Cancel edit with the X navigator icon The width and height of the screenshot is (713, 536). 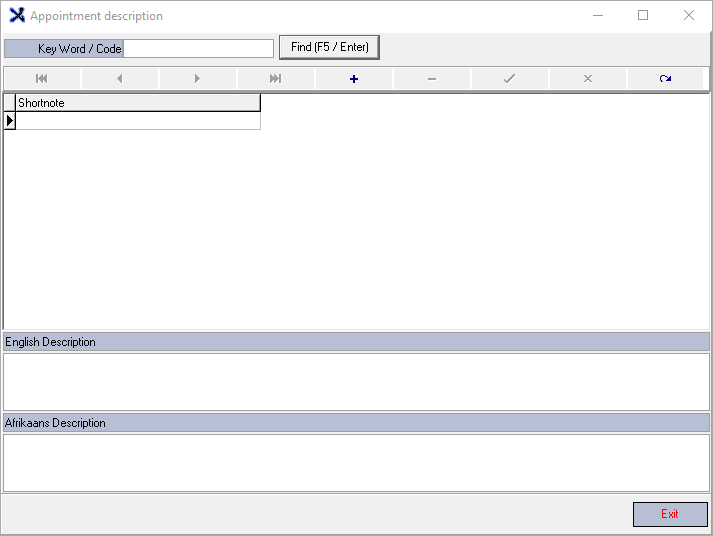tap(587, 79)
